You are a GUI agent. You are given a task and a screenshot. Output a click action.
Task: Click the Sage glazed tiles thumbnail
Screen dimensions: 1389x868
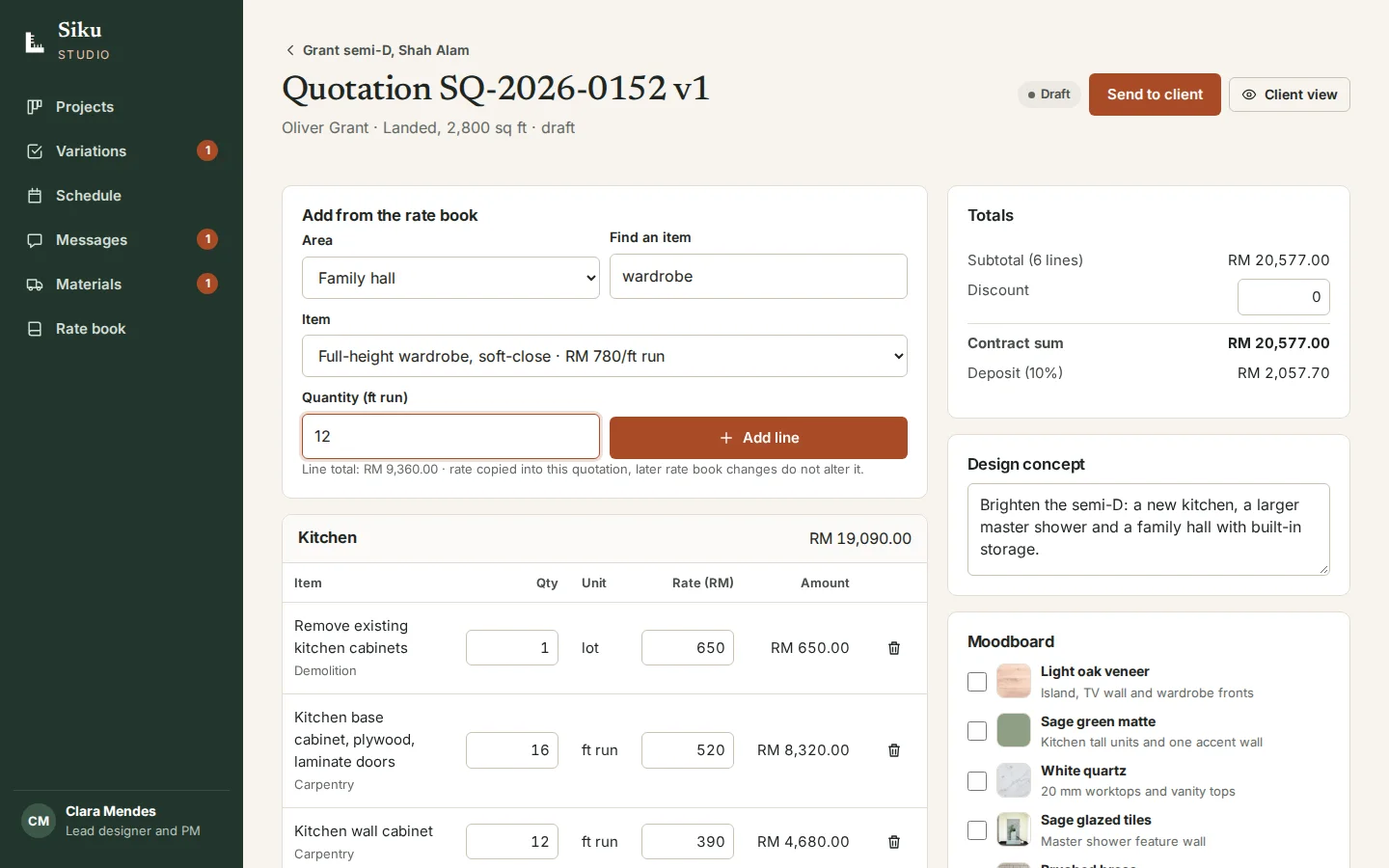[x=1014, y=828]
